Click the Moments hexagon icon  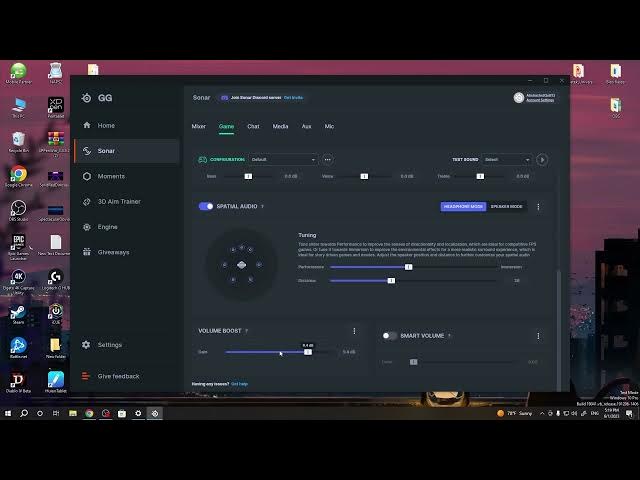(87, 176)
